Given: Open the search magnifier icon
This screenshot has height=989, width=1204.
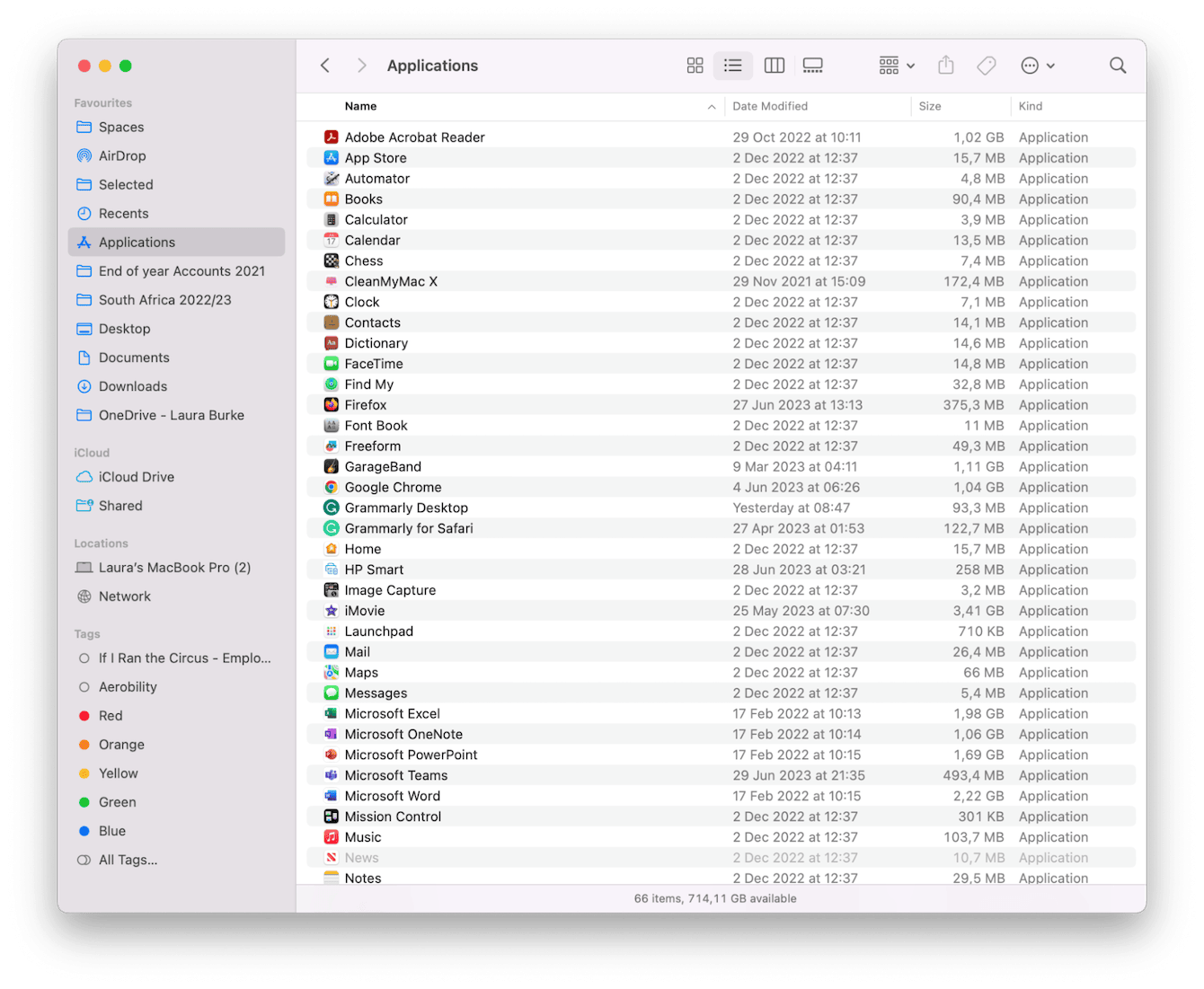Looking at the screenshot, I should [x=1117, y=65].
